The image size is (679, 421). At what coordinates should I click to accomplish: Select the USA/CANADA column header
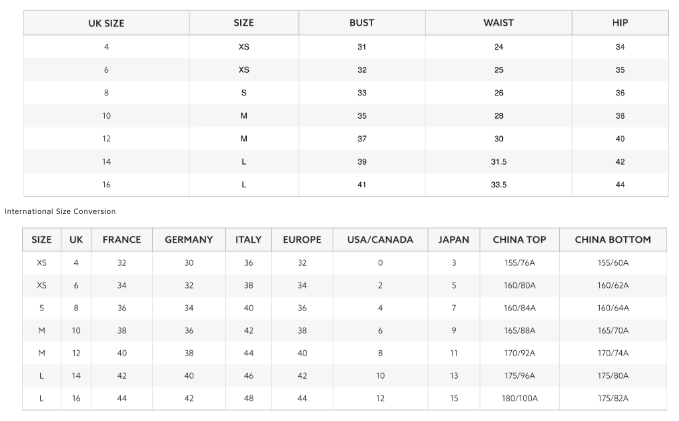pos(380,240)
